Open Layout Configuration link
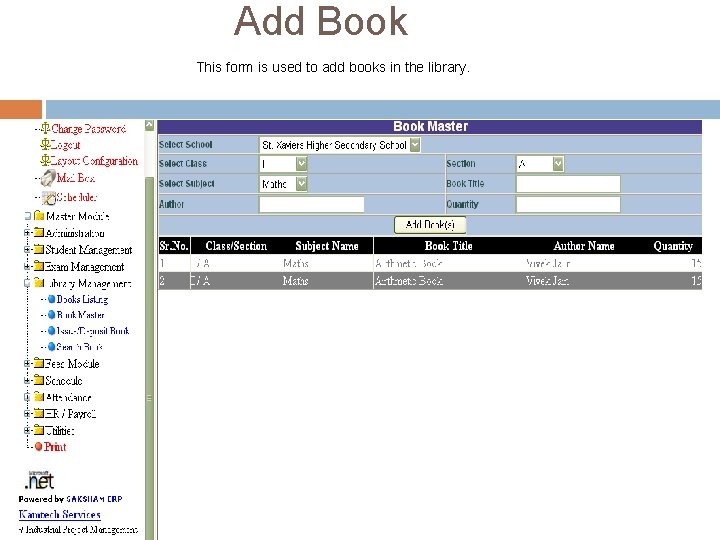The image size is (720, 540). point(94,161)
